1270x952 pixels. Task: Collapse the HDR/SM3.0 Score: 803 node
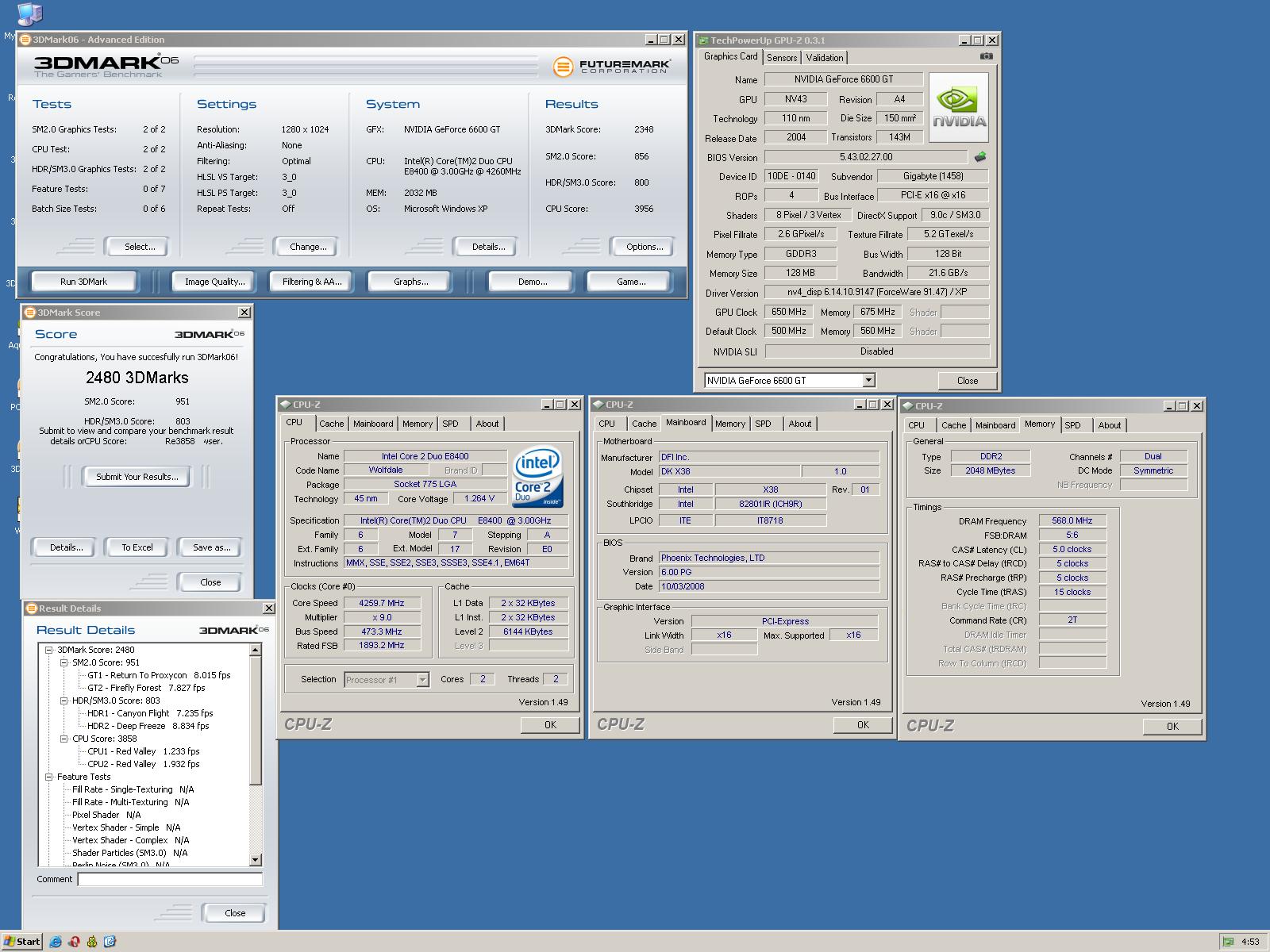point(64,701)
